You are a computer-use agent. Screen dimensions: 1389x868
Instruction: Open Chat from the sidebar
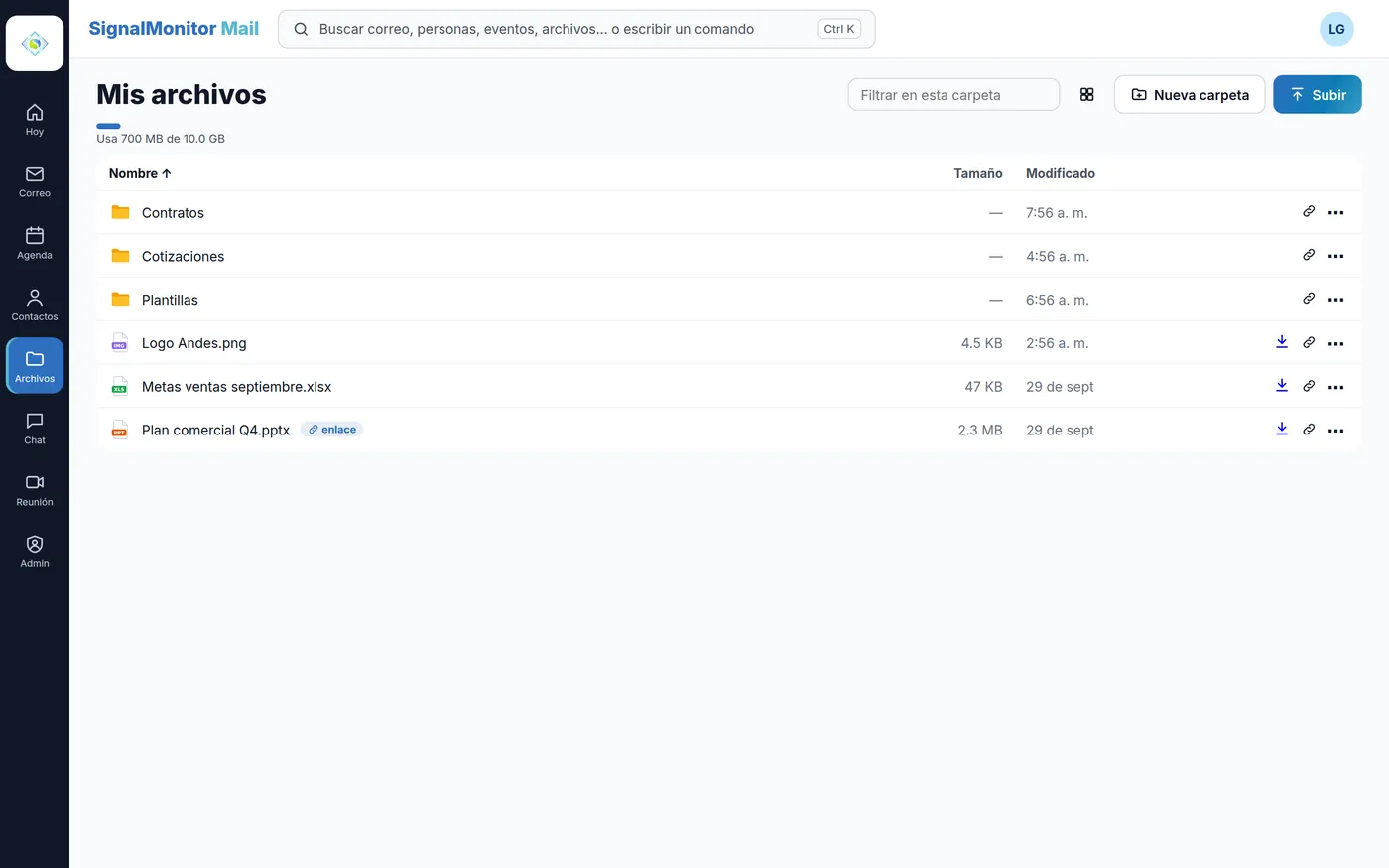[35, 428]
